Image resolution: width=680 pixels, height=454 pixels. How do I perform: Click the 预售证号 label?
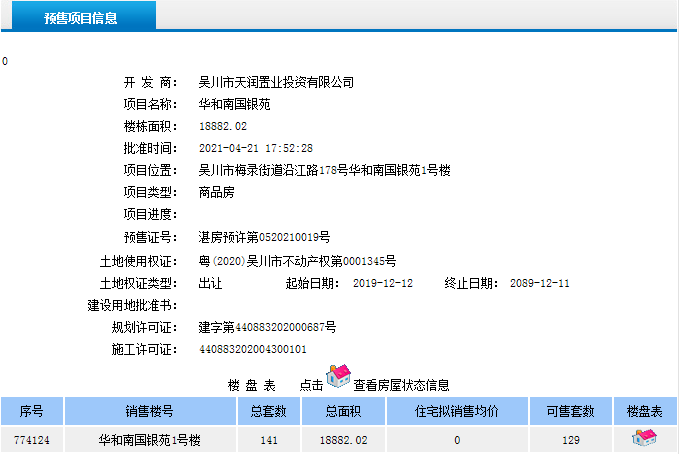coord(150,237)
